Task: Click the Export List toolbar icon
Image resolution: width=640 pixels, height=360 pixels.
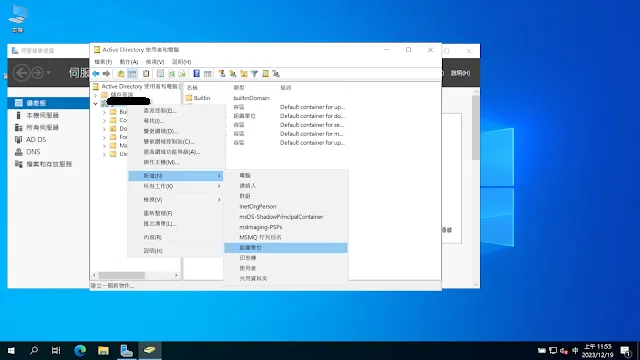Action: (182, 74)
